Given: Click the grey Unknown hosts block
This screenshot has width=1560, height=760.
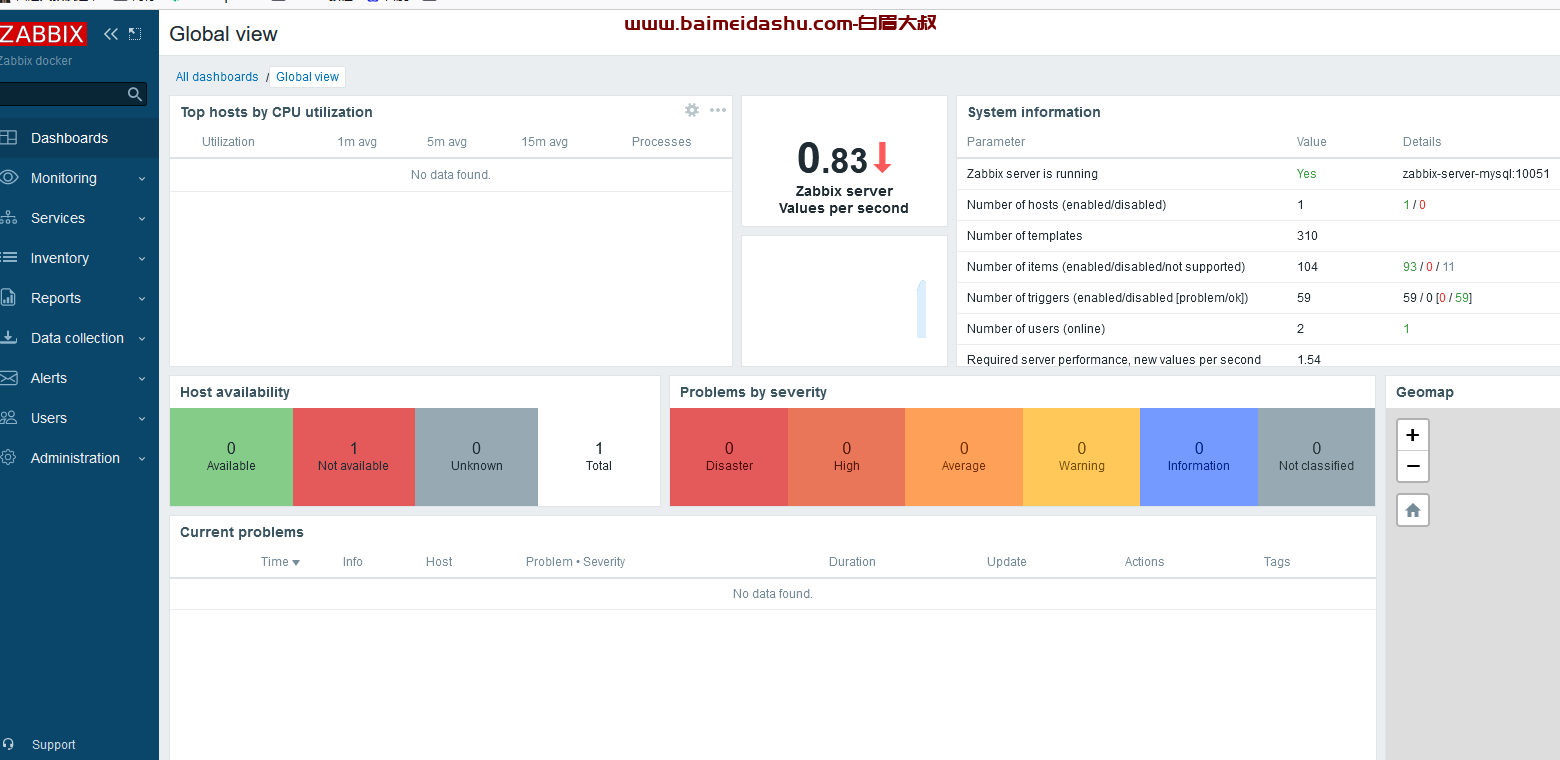Looking at the screenshot, I should [477, 457].
